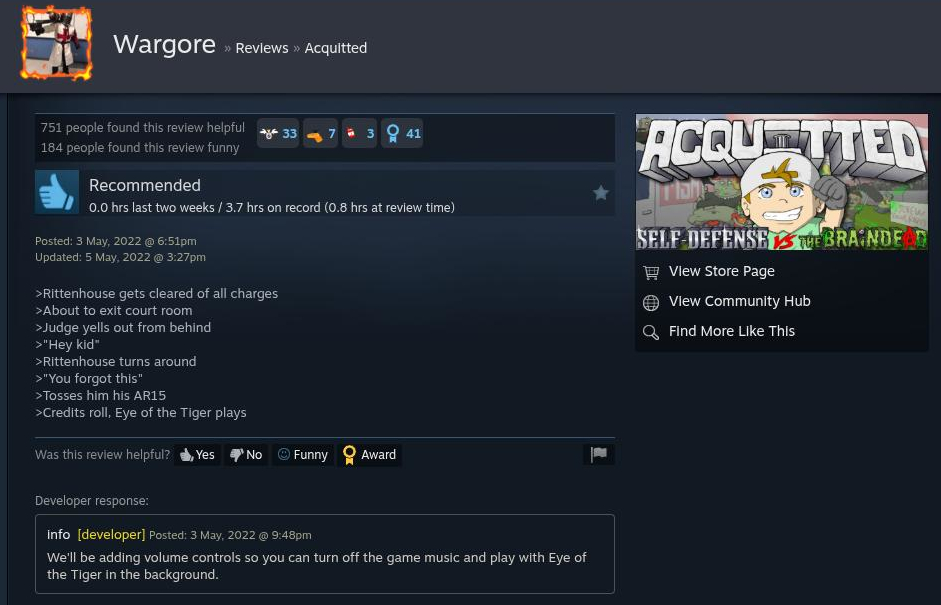Click View Store Page
Viewport: 941px width, 605px height.
(x=721, y=271)
